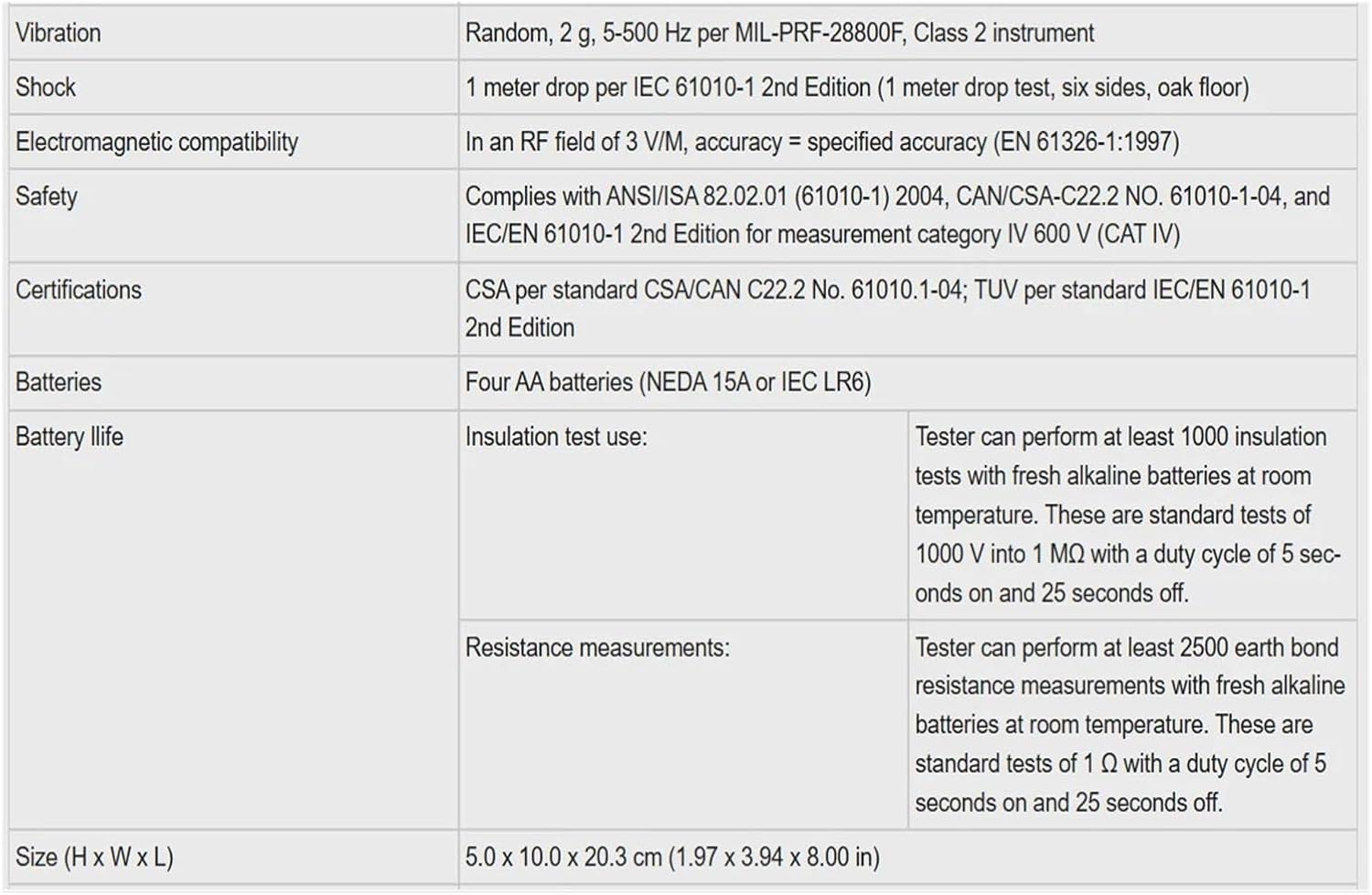Select the RF field accuracy specification text
1372x895 pixels.
point(821,143)
